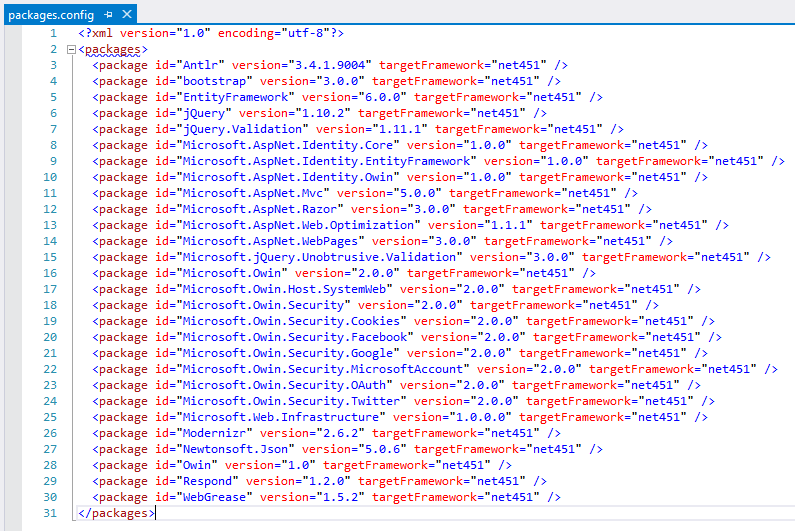795x531 pixels.
Task: Click line number 15 in the gutter
Action: pos(50,257)
